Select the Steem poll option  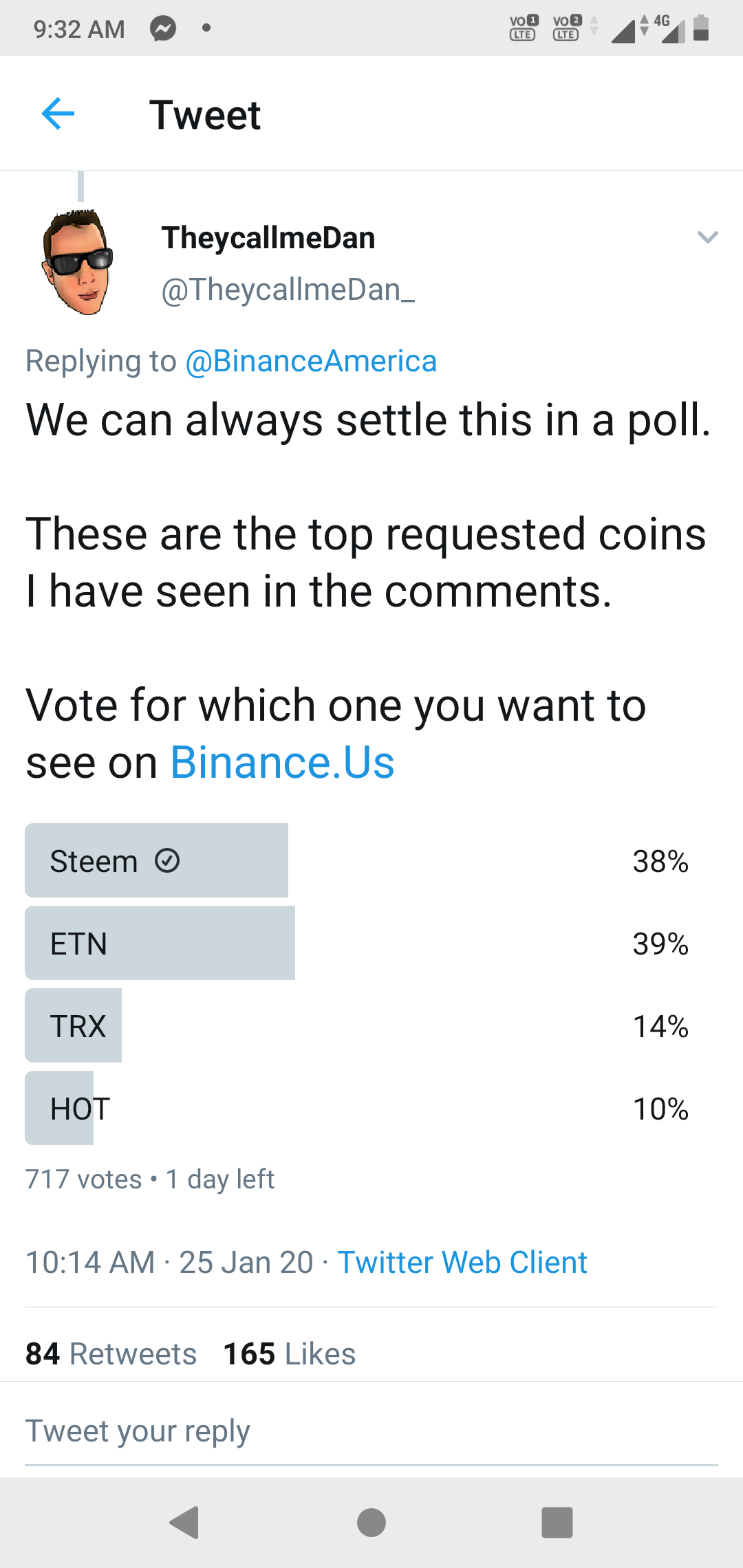pyautogui.click(x=371, y=860)
